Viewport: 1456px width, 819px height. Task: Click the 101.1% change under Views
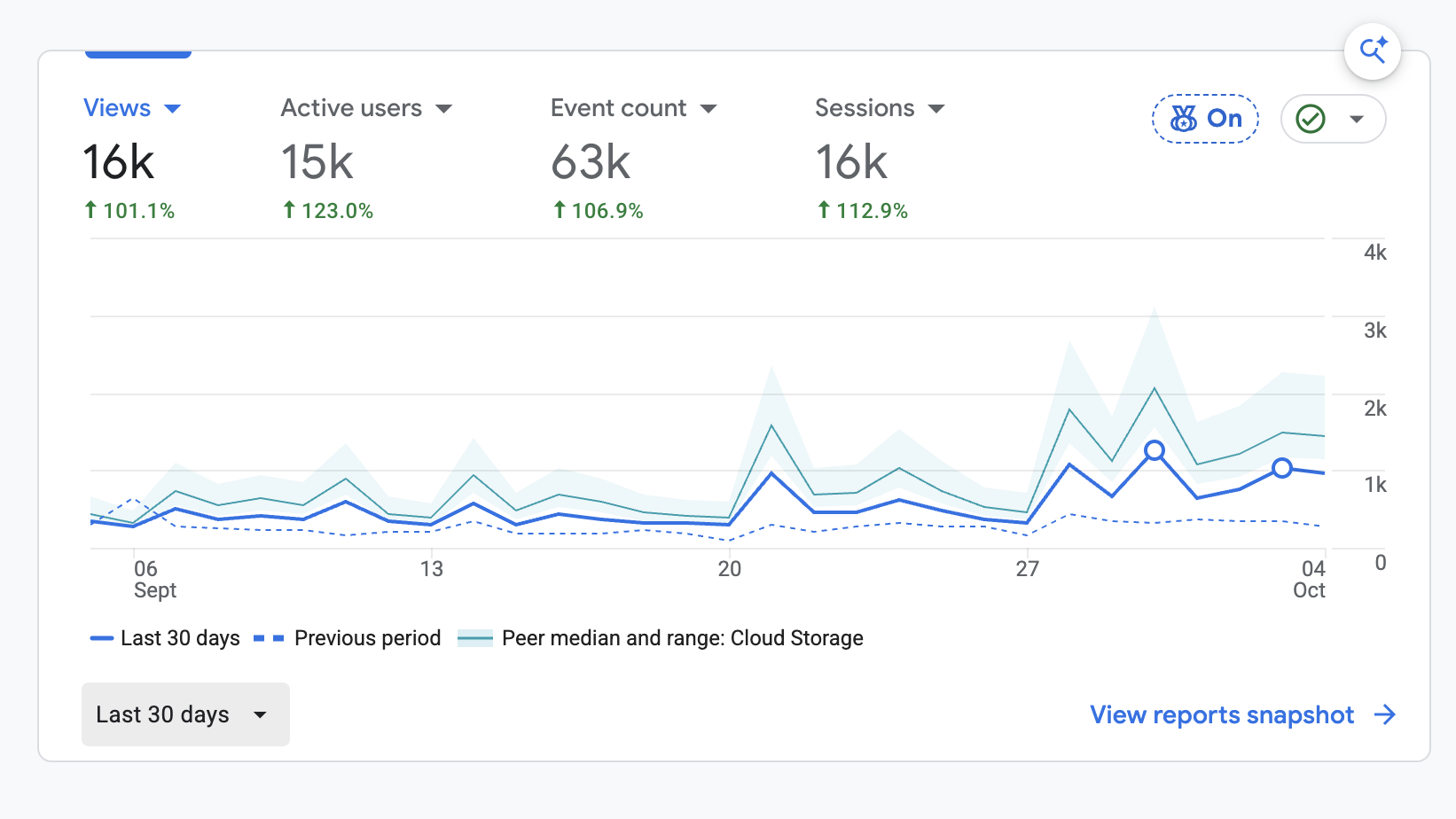[129, 211]
